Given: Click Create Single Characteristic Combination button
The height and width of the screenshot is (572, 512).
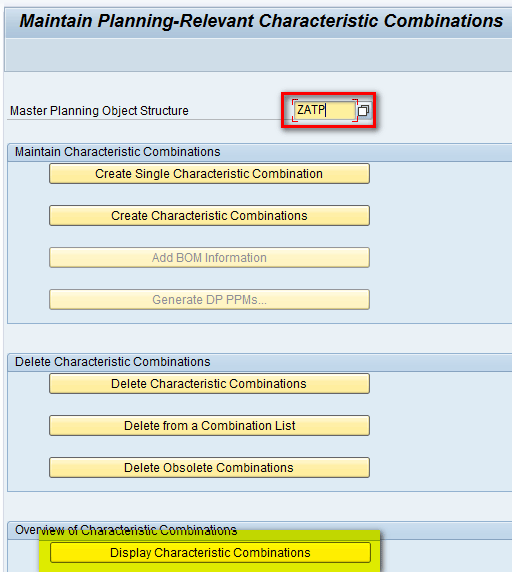Looking at the screenshot, I should (x=209, y=174).
